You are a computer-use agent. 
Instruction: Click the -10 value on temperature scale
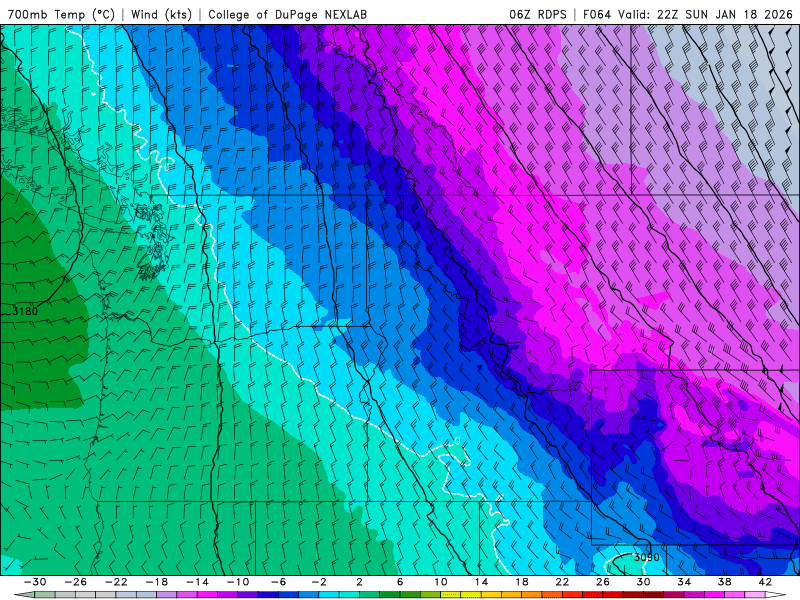(238, 582)
